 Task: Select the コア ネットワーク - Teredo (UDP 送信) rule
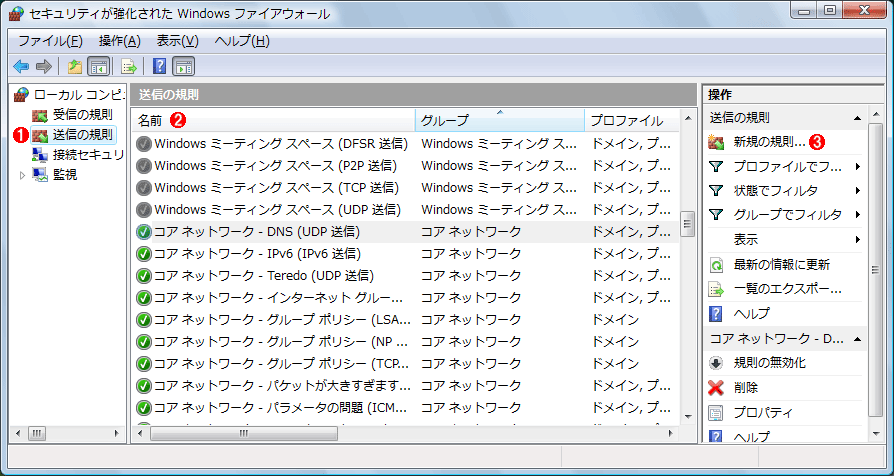[264, 275]
